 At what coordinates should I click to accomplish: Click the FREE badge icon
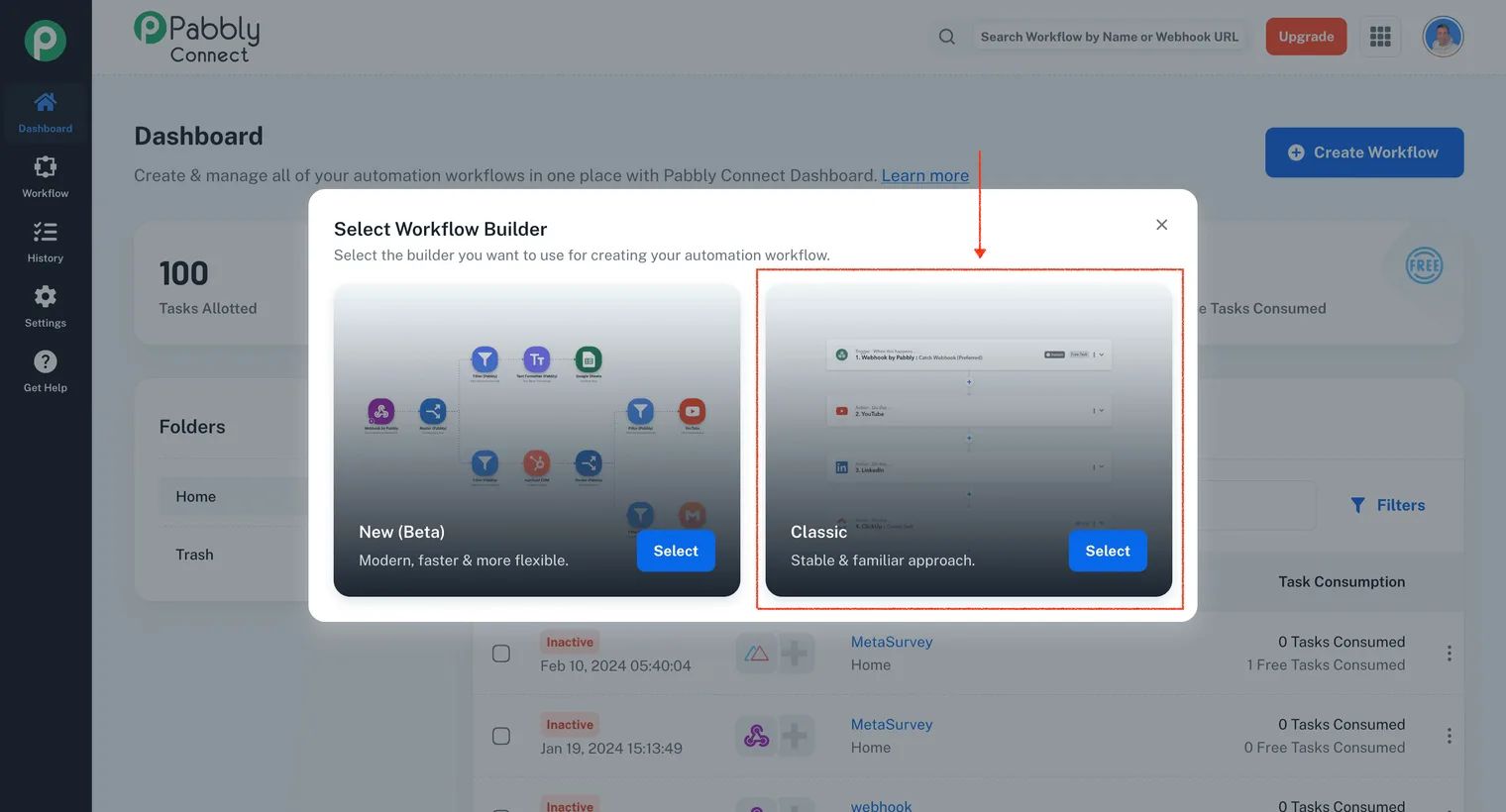point(1424,265)
